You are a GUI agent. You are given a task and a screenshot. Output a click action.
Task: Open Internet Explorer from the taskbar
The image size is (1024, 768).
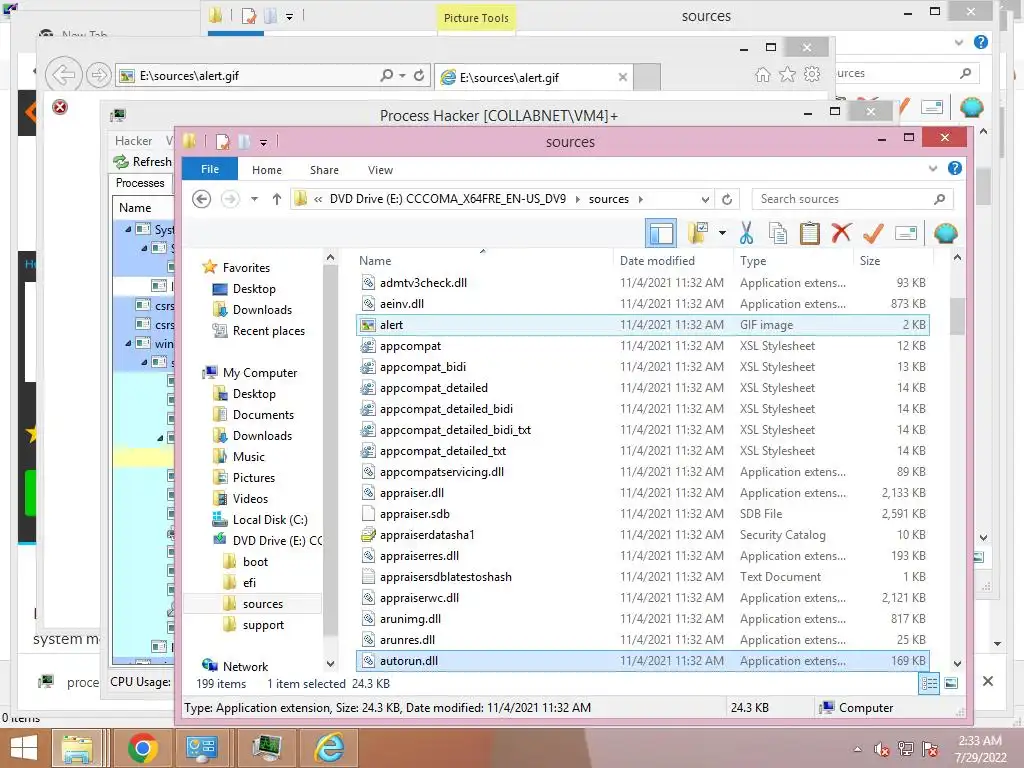330,748
